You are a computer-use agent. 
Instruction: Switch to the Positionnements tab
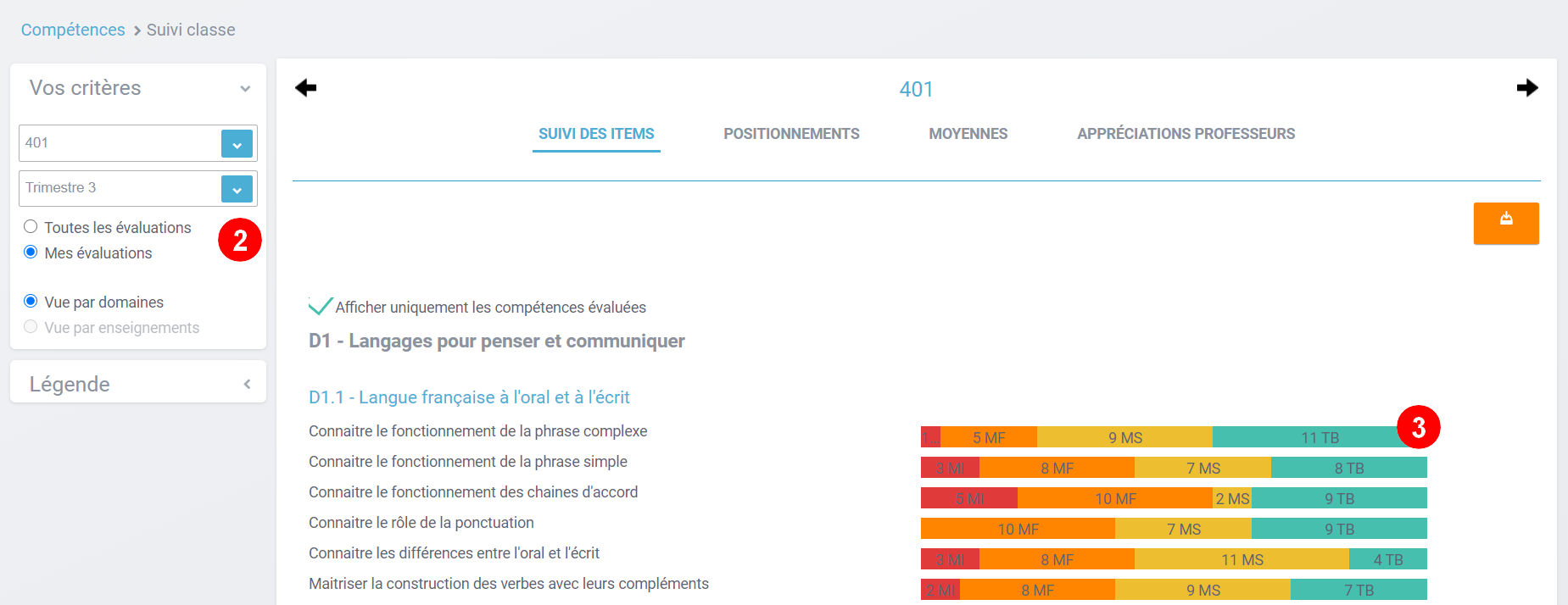pos(791,134)
